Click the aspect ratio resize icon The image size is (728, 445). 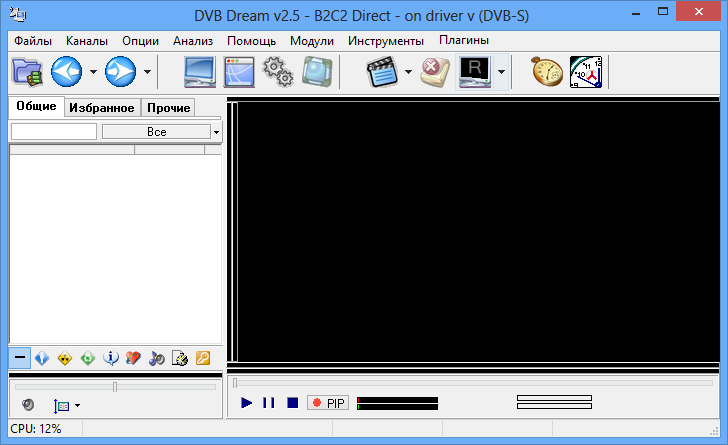tap(61, 406)
